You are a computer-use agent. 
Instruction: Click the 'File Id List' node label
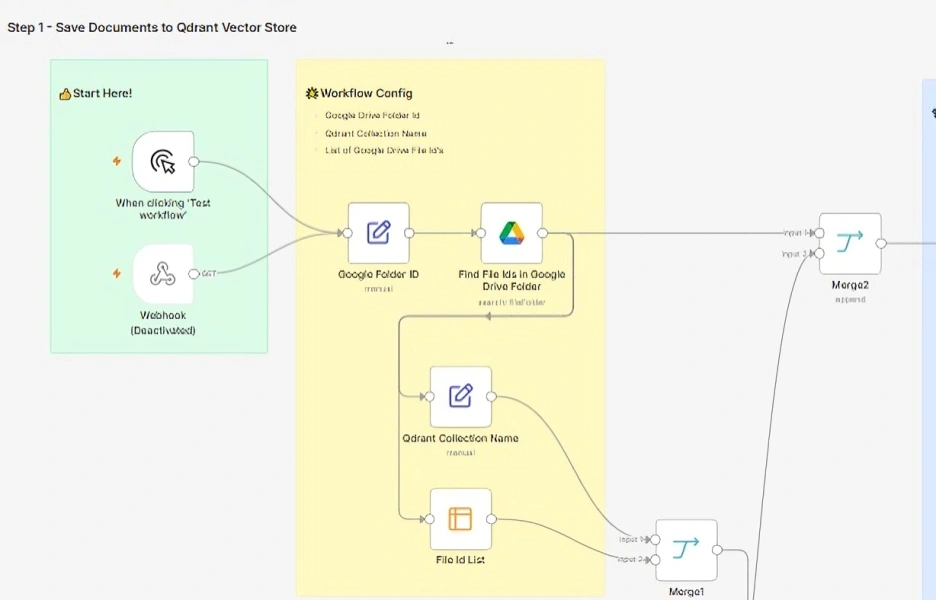pos(460,560)
